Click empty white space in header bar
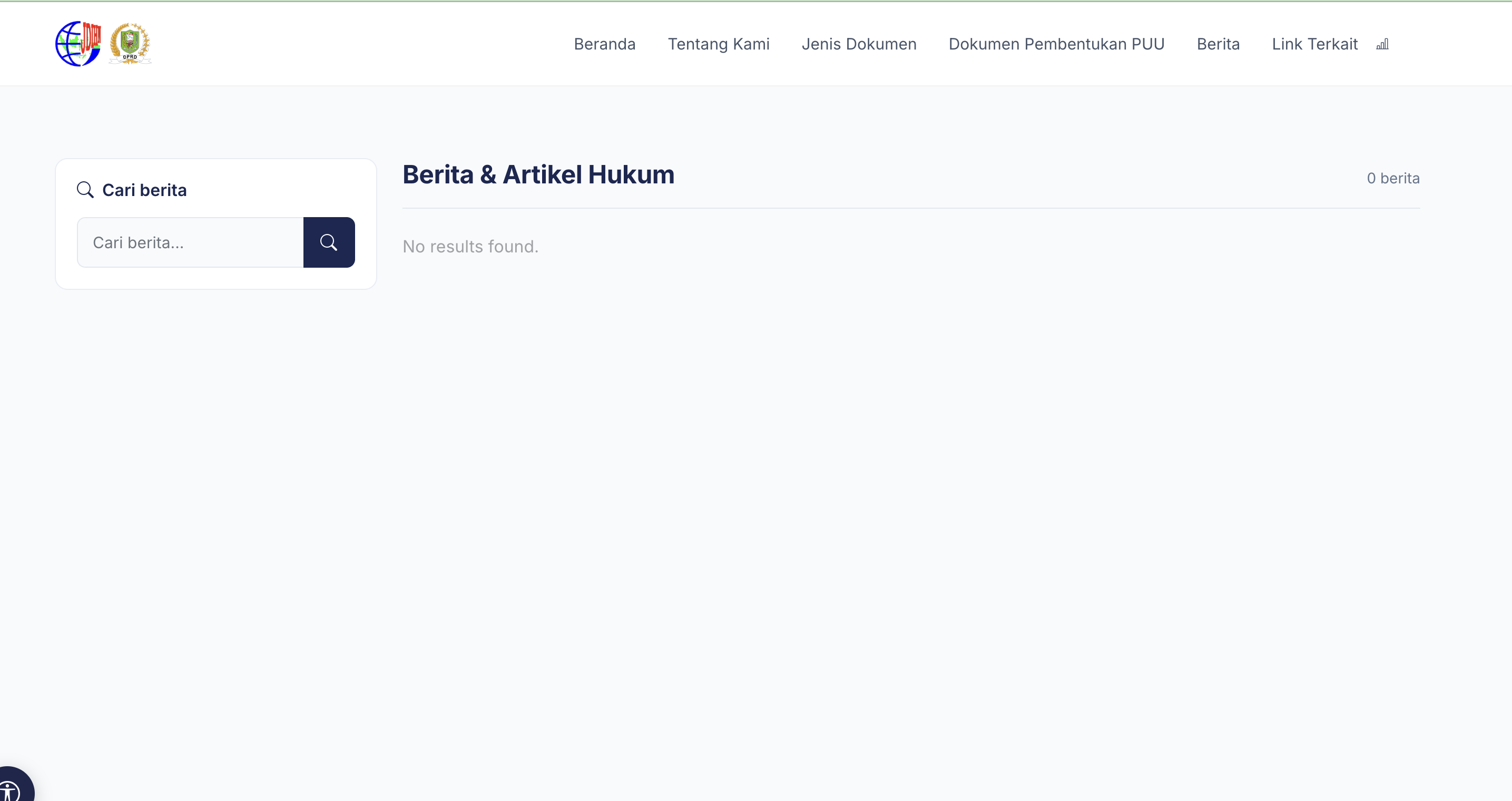The image size is (1512, 801). point(352,44)
